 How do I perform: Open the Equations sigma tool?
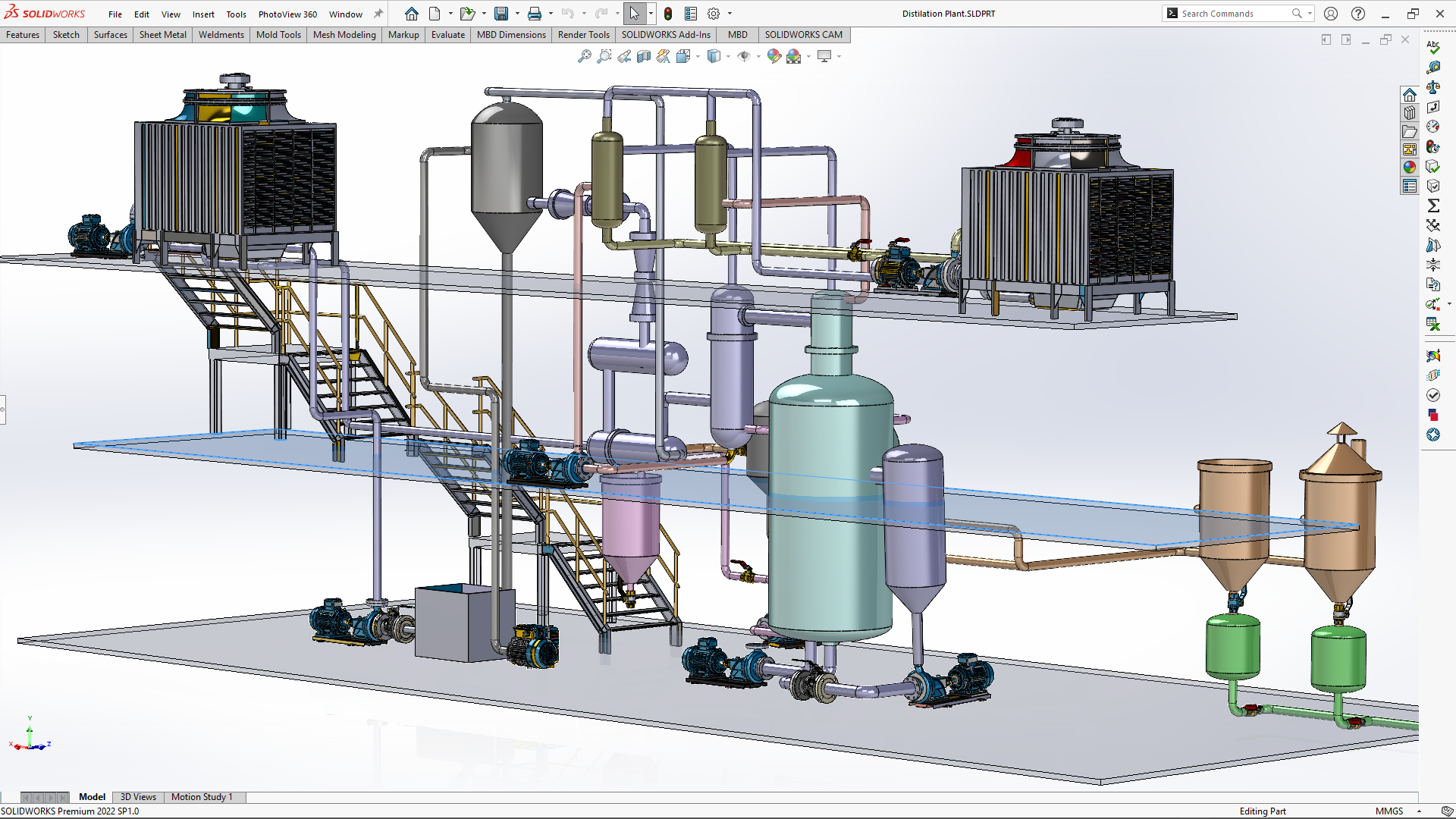coord(1433,206)
